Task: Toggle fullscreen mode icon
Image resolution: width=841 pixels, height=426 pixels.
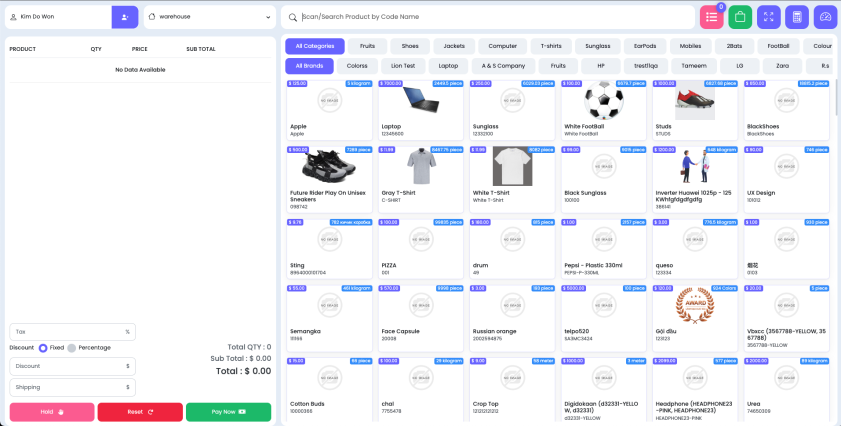Action: coord(768,17)
